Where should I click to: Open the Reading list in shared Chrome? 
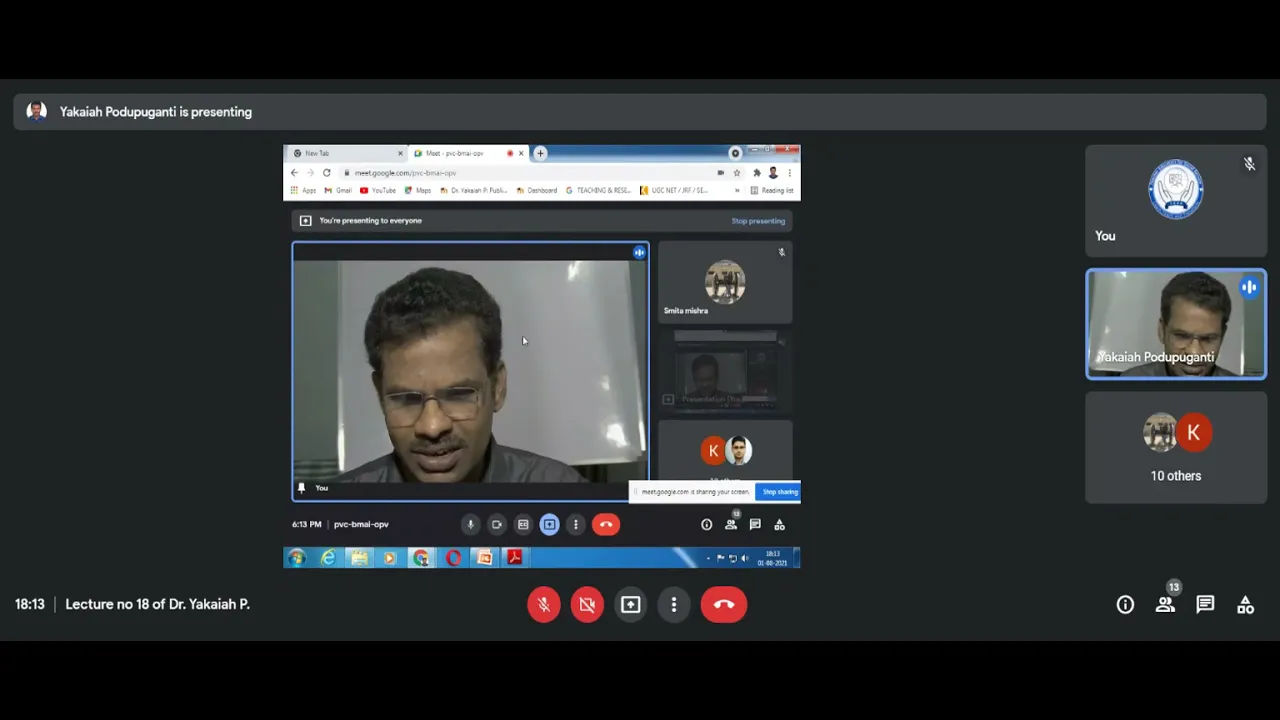tap(772, 190)
